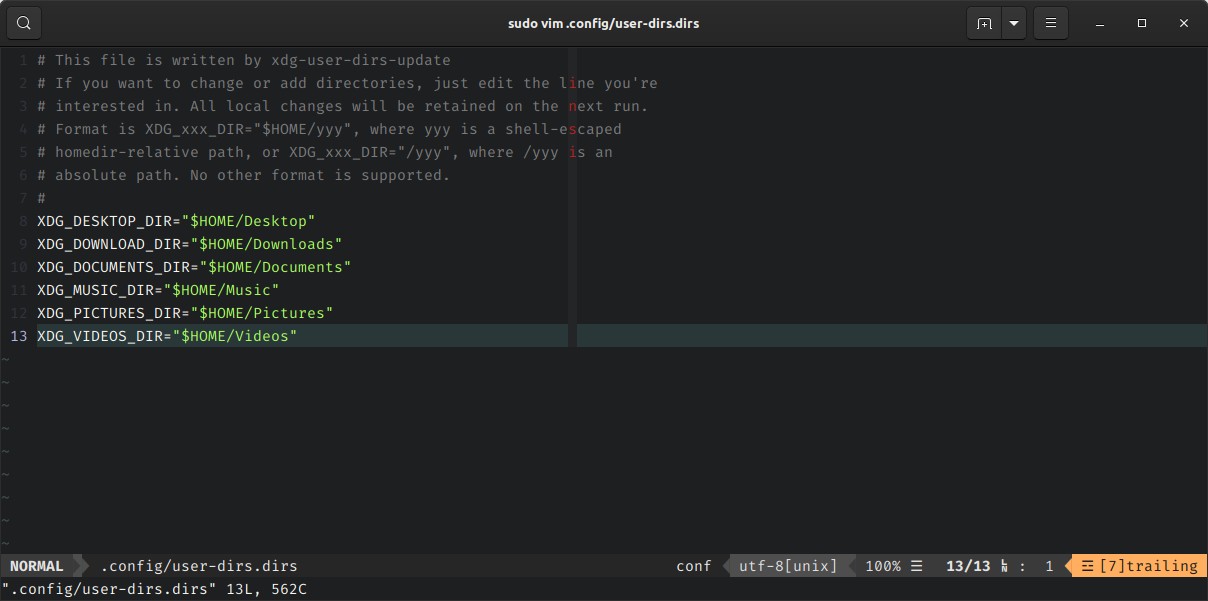Click the "$HOME/Videos" string value
The height and width of the screenshot is (601, 1208).
click(x=235, y=336)
